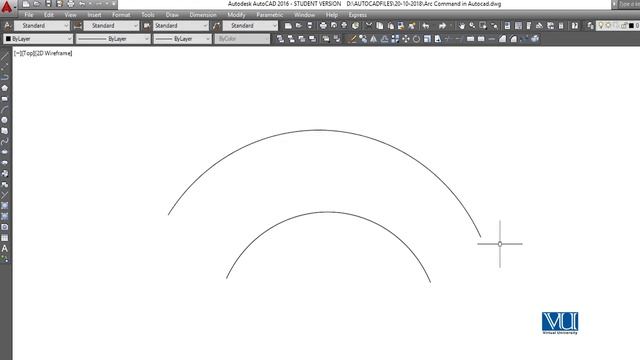Select the Arc tool in Draw toolbar
The width and height of the screenshot is (640, 360).
click(x=4, y=109)
